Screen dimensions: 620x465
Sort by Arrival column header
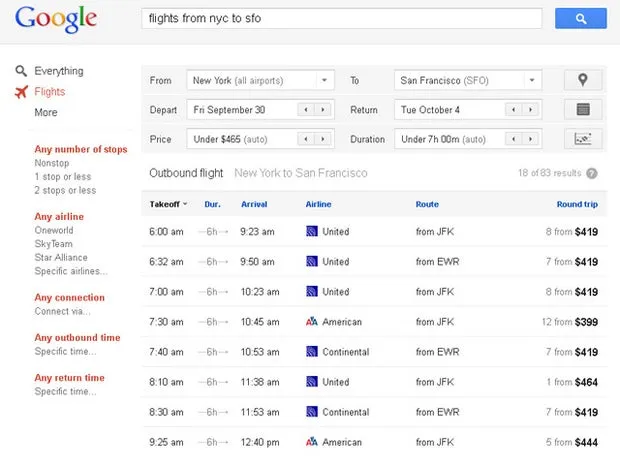(x=254, y=204)
